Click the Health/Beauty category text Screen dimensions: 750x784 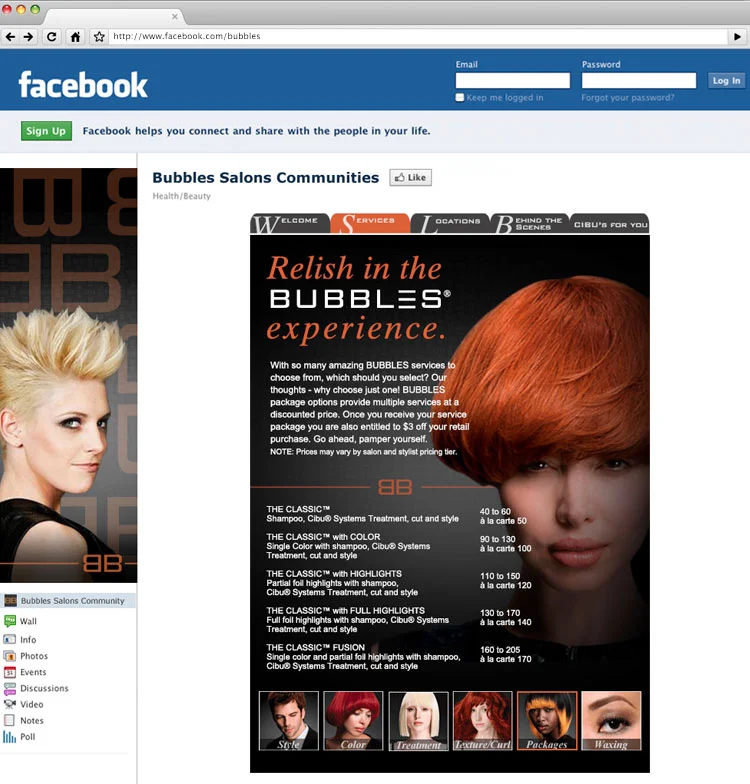point(182,196)
